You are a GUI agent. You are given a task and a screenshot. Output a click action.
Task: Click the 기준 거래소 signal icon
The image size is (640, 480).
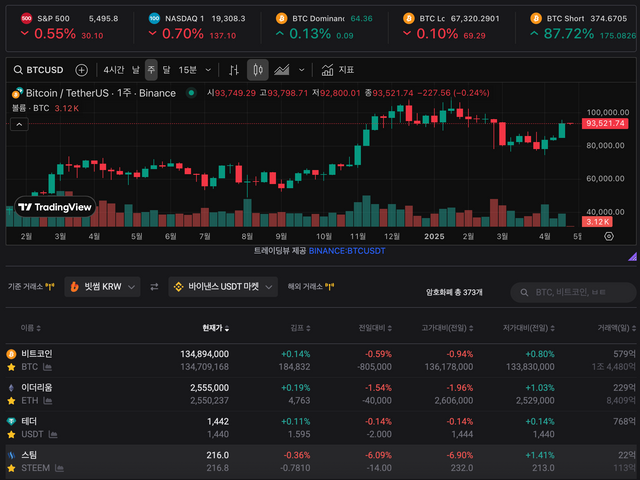pyautogui.click(x=50, y=287)
